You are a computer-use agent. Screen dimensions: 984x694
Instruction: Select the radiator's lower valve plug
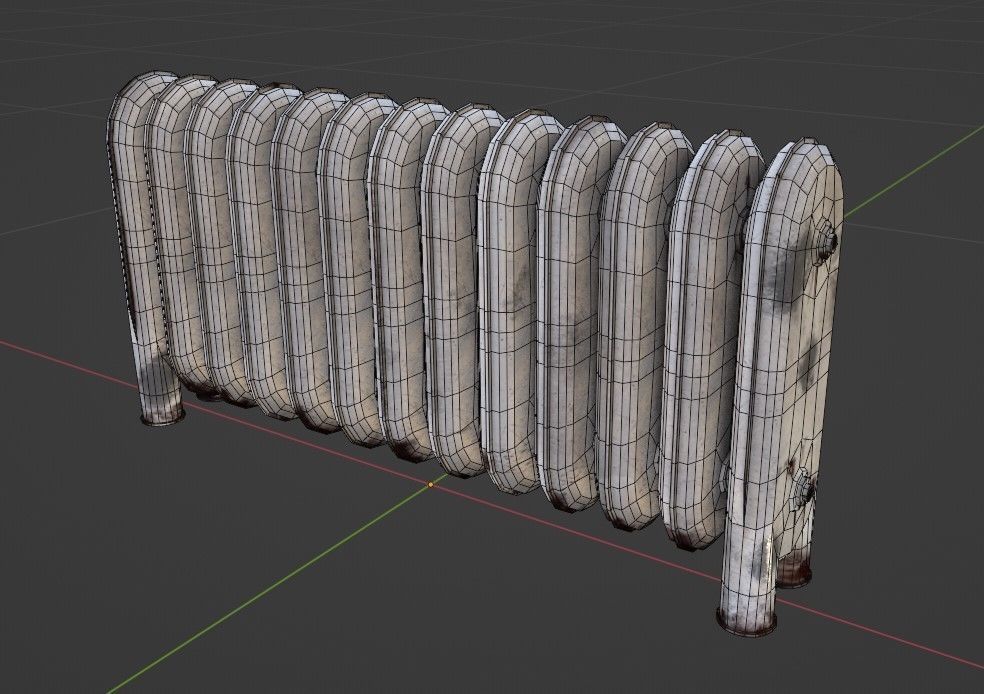[804, 490]
